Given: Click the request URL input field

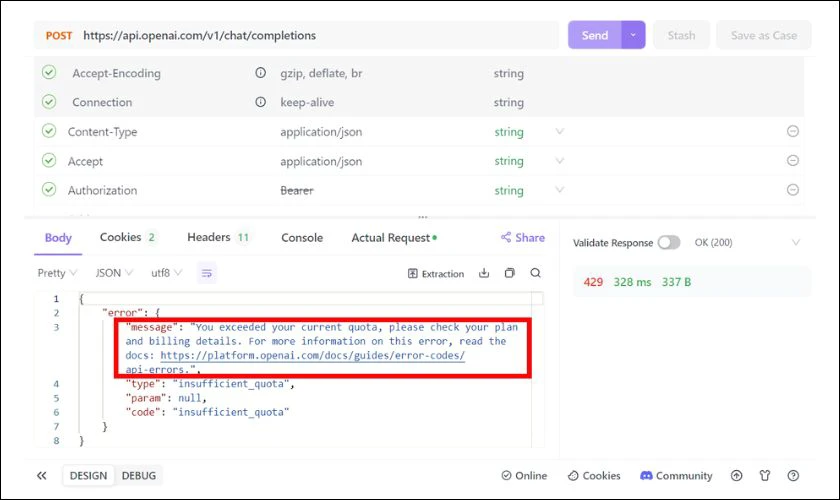Looking at the screenshot, I should coord(319,35).
